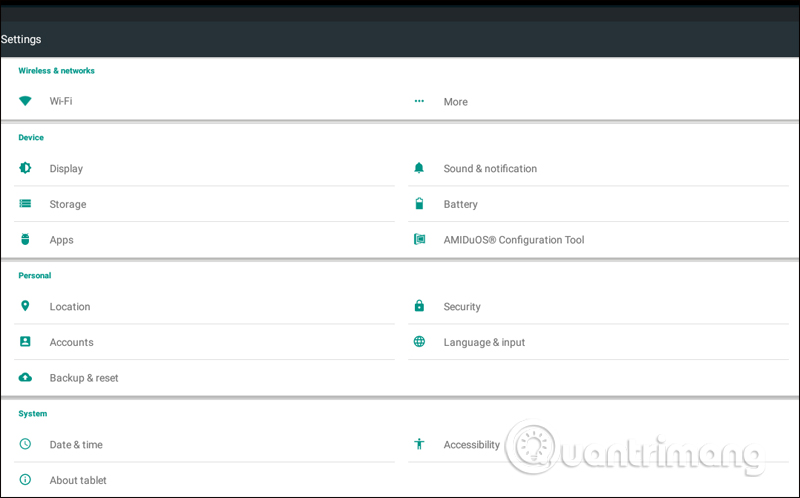
Task: Tap the Apps android icon
Action: coord(26,240)
